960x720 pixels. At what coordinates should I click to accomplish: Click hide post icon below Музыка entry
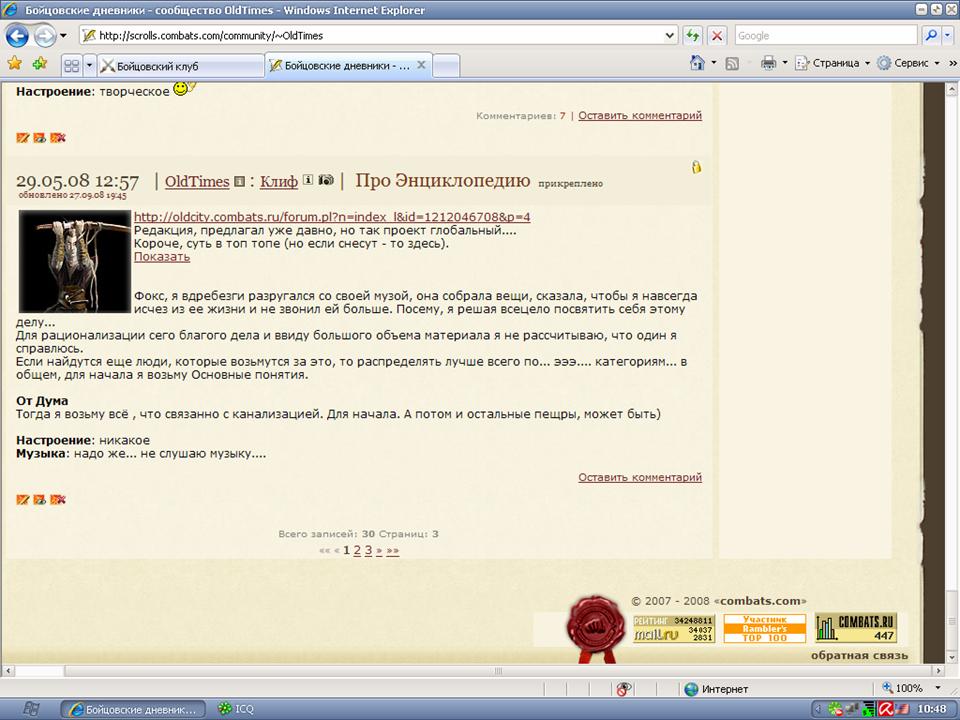[40, 500]
